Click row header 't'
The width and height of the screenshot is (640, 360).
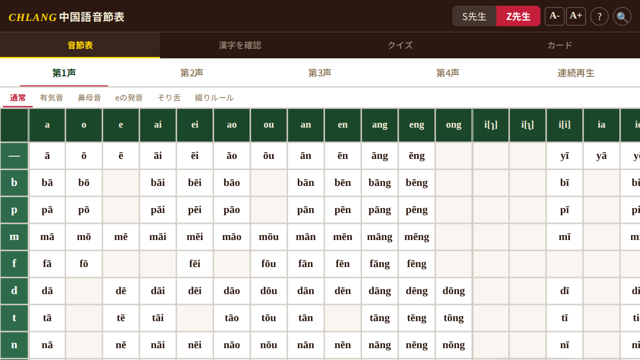14,318
